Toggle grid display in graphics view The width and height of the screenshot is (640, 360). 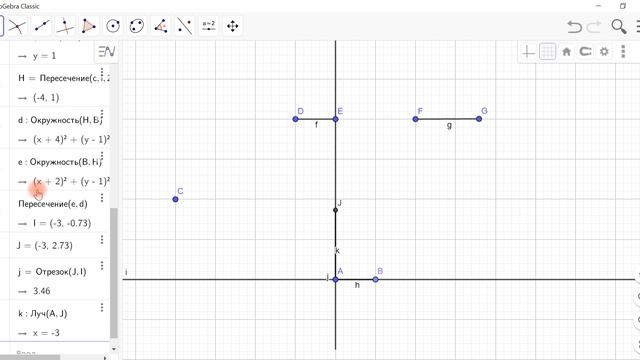(x=547, y=52)
